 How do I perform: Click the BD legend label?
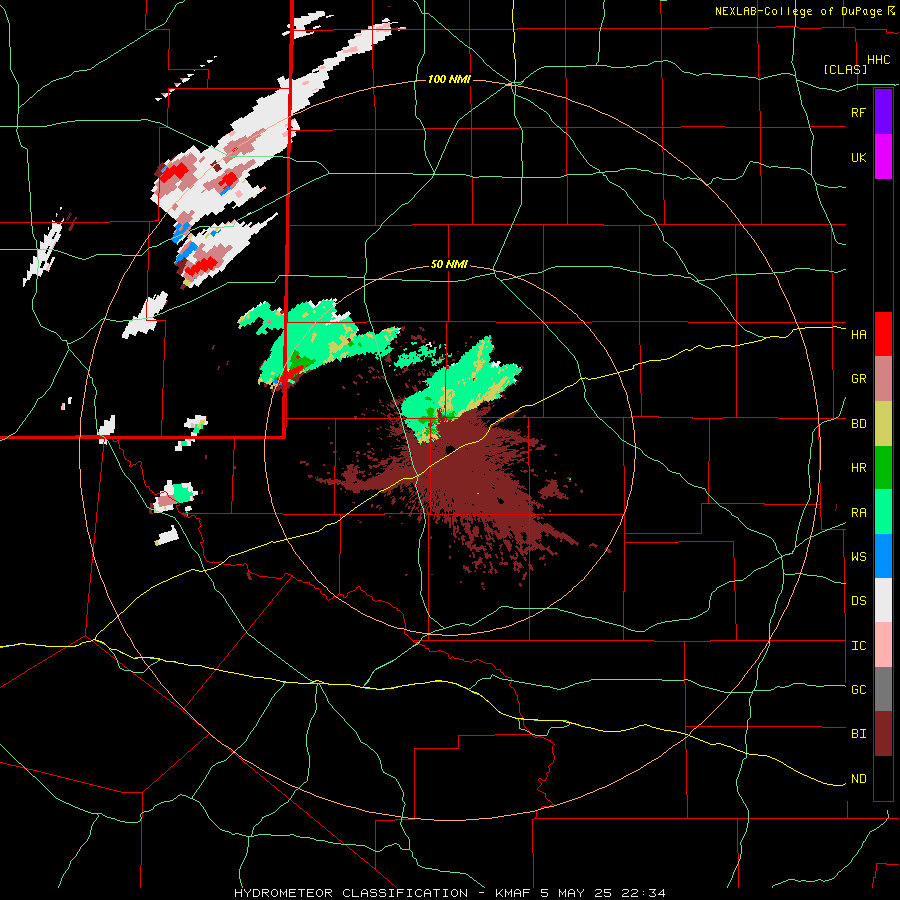click(858, 424)
